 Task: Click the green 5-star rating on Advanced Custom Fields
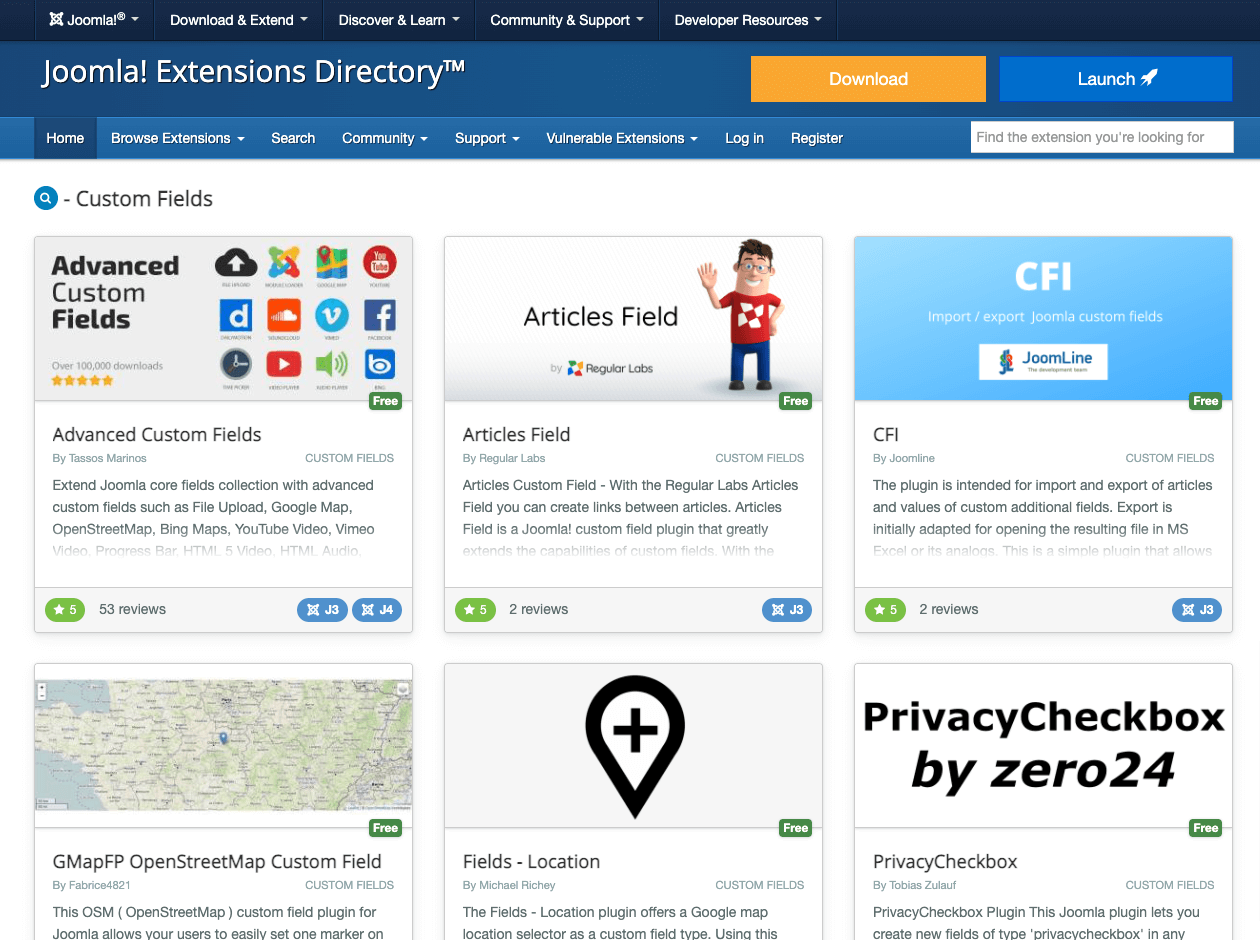point(65,609)
